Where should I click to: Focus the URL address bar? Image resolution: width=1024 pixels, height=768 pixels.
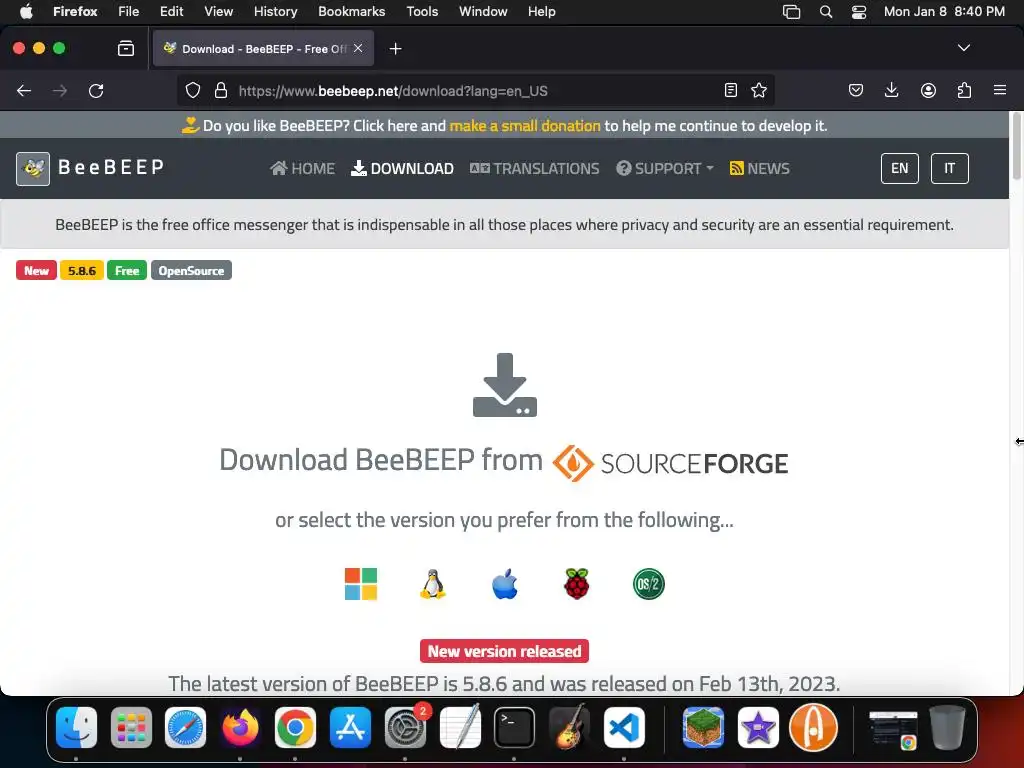475,91
